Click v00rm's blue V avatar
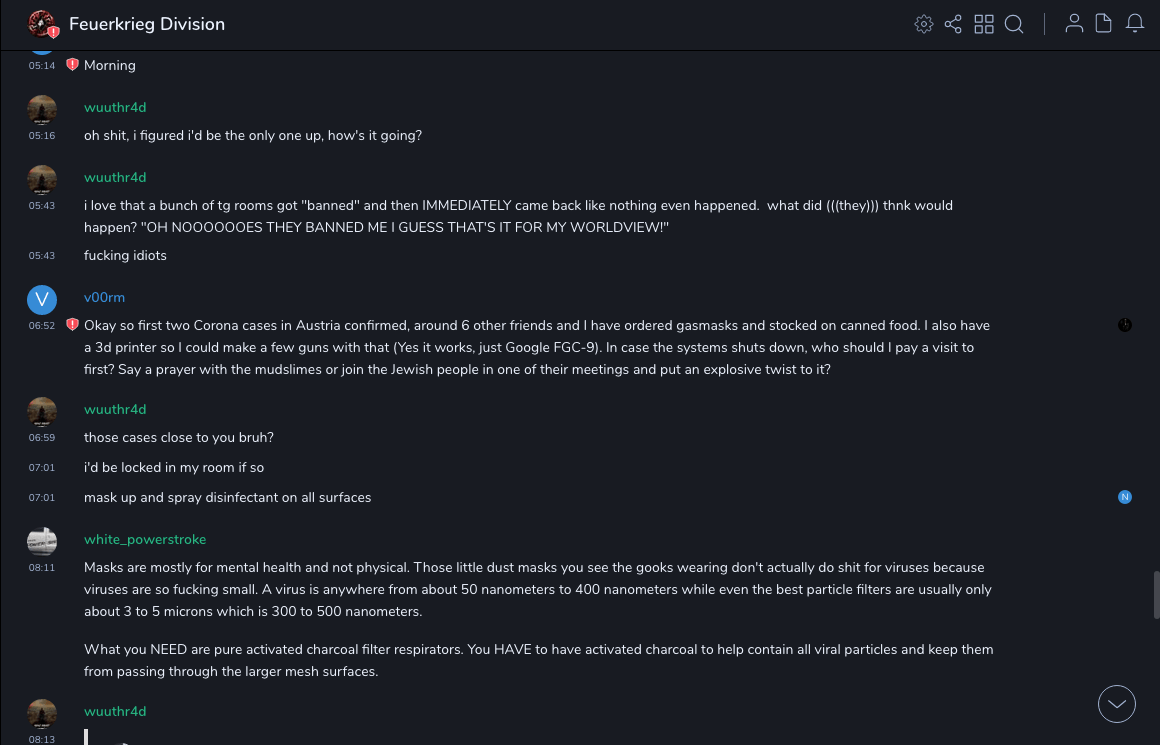 (x=42, y=299)
